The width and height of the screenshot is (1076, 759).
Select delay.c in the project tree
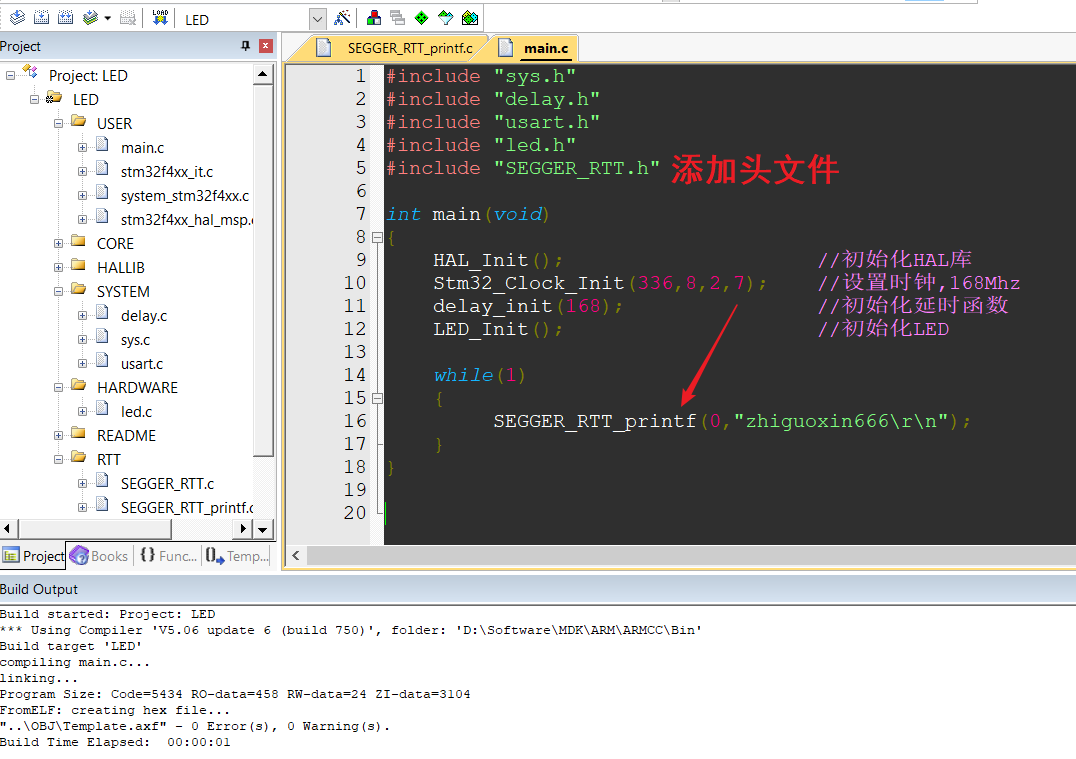[143, 316]
